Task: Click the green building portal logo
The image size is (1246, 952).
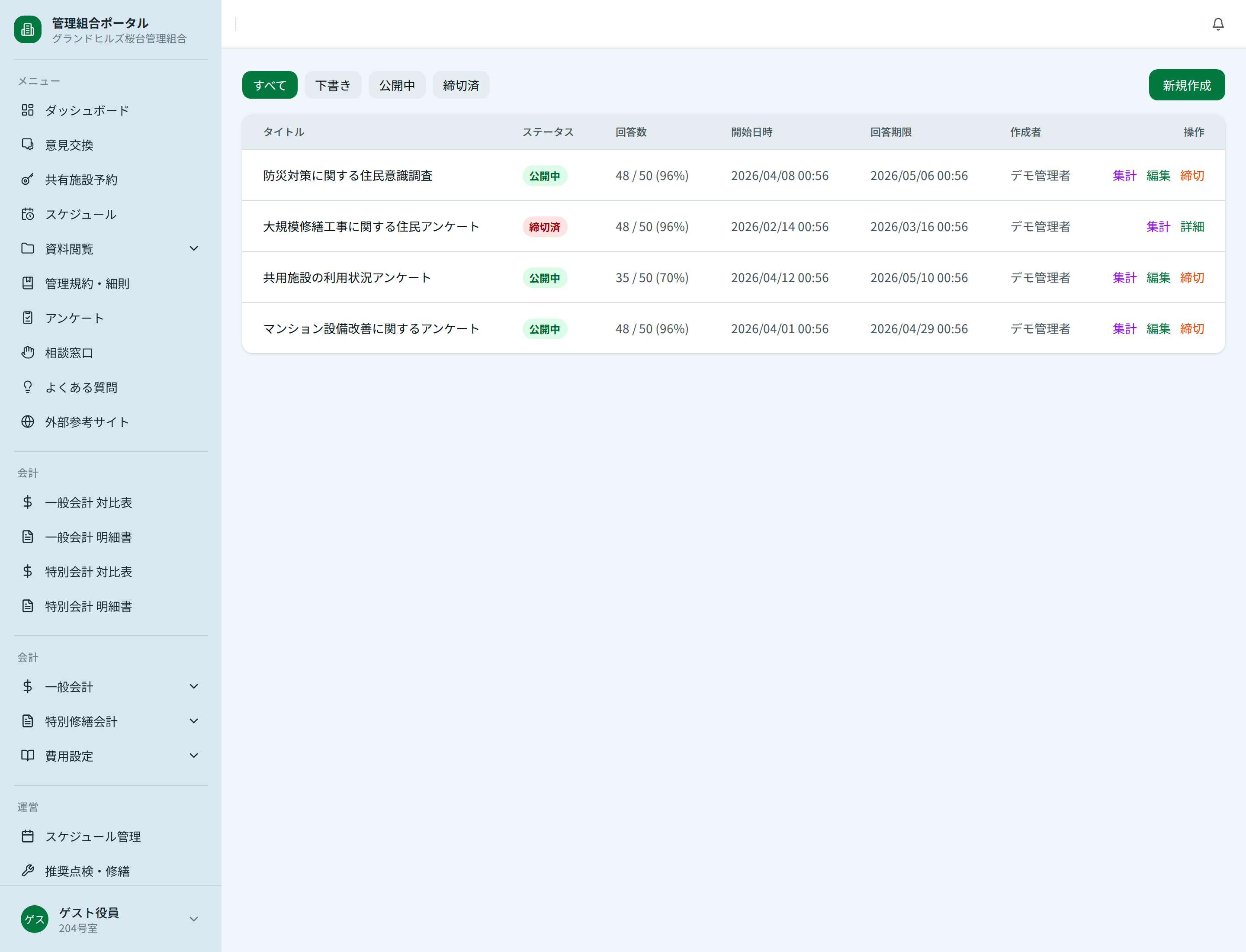Action: click(x=27, y=29)
